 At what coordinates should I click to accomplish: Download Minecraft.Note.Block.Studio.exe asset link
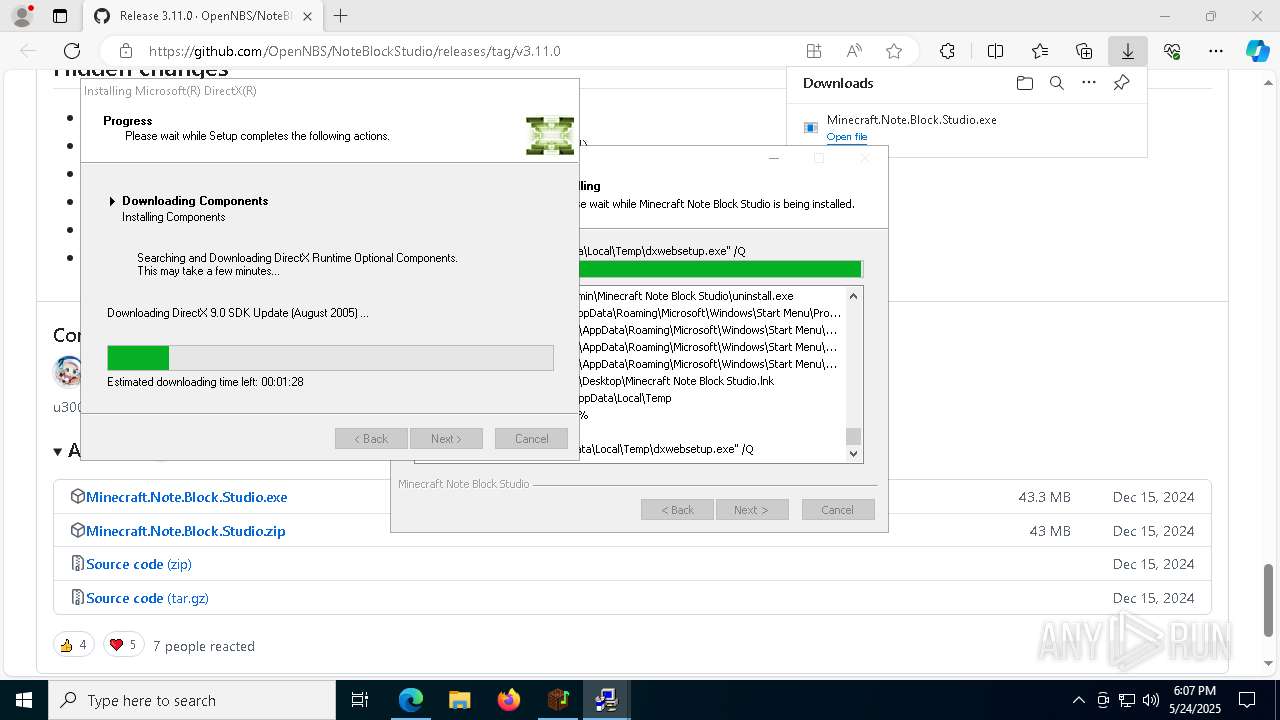click(x=186, y=497)
